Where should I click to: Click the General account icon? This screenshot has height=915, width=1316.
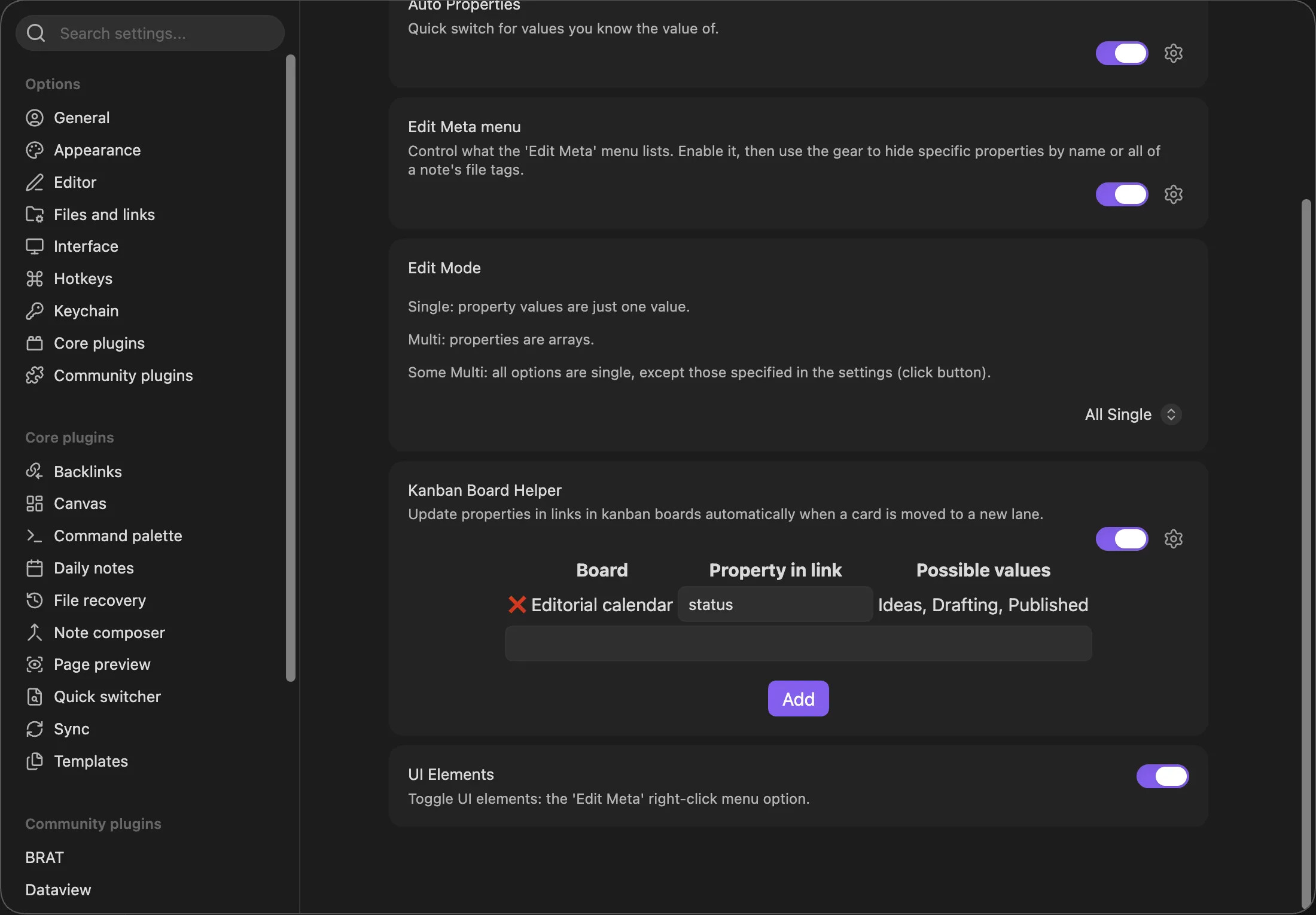click(35, 118)
